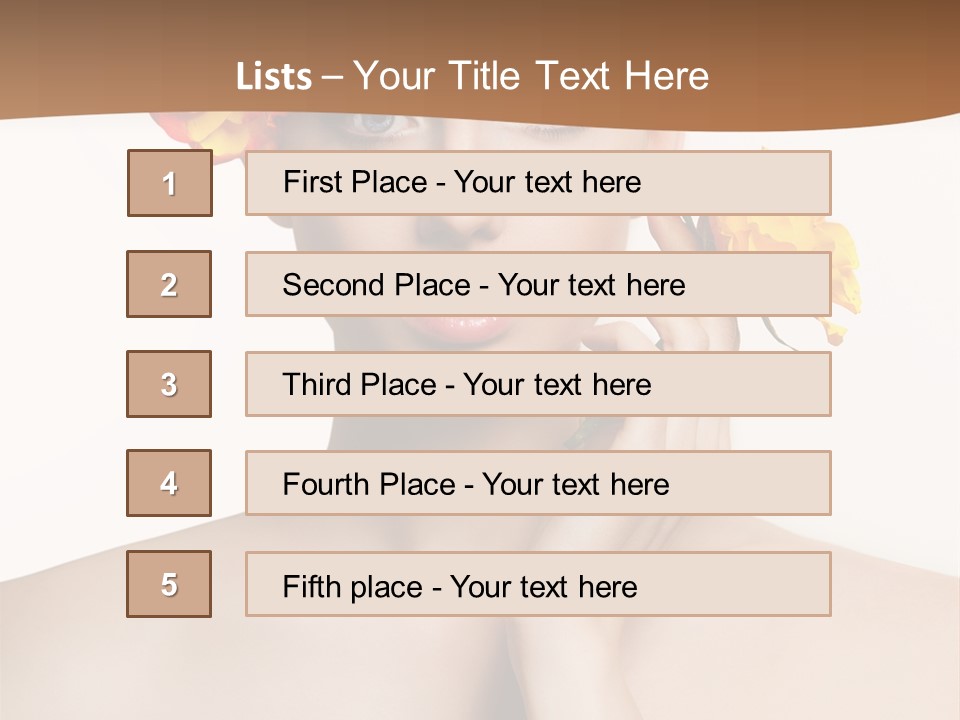Click the number 1 box
This screenshot has height=720, width=960.
170,183
